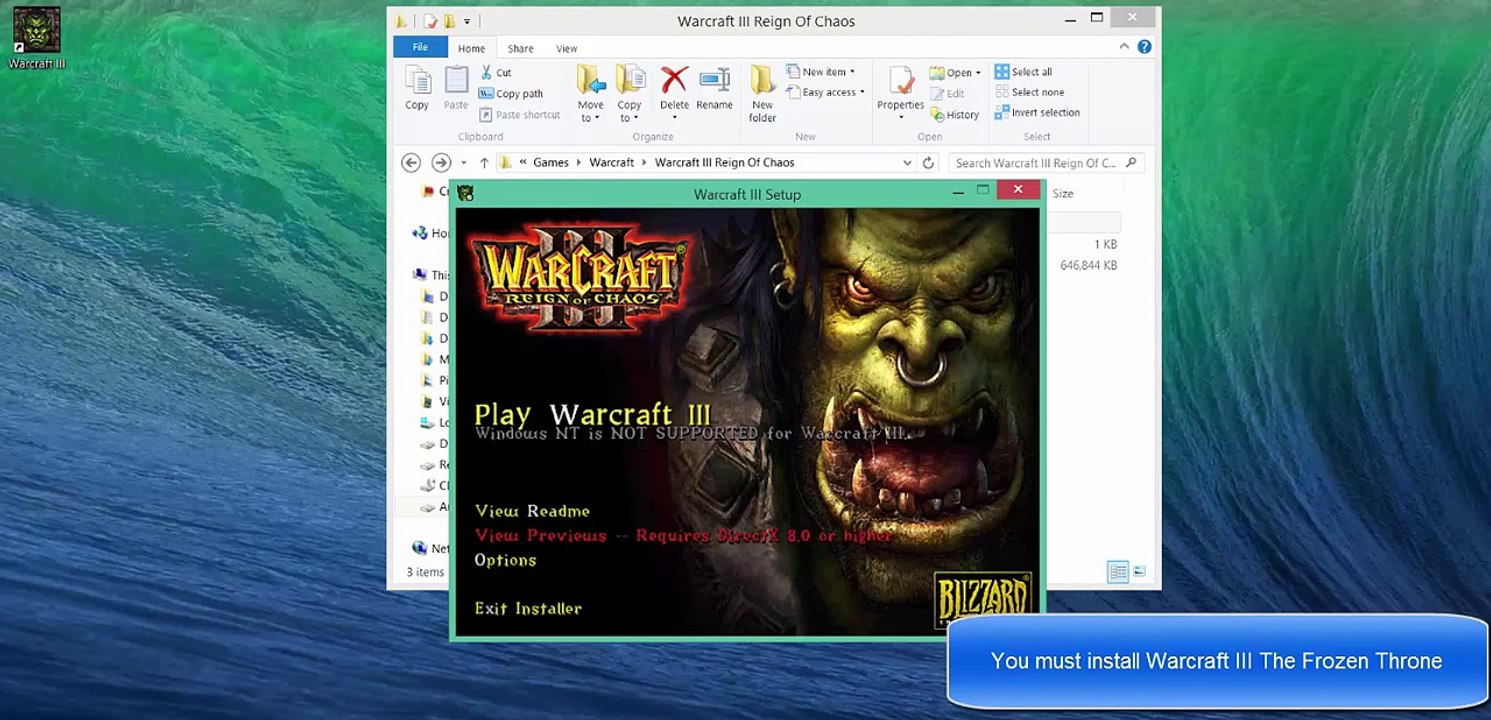Switch to the large icons view layout
This screenshot has width=1491, height=720.
pyautogui.click(x=1139, y=572)
